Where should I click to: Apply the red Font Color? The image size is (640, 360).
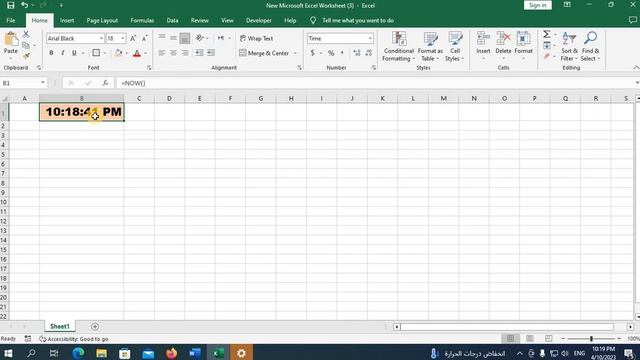(137, 53)
